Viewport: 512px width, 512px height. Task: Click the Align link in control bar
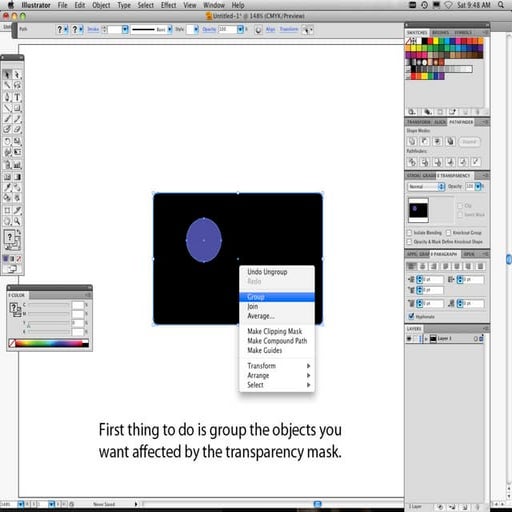coord(270,29)
